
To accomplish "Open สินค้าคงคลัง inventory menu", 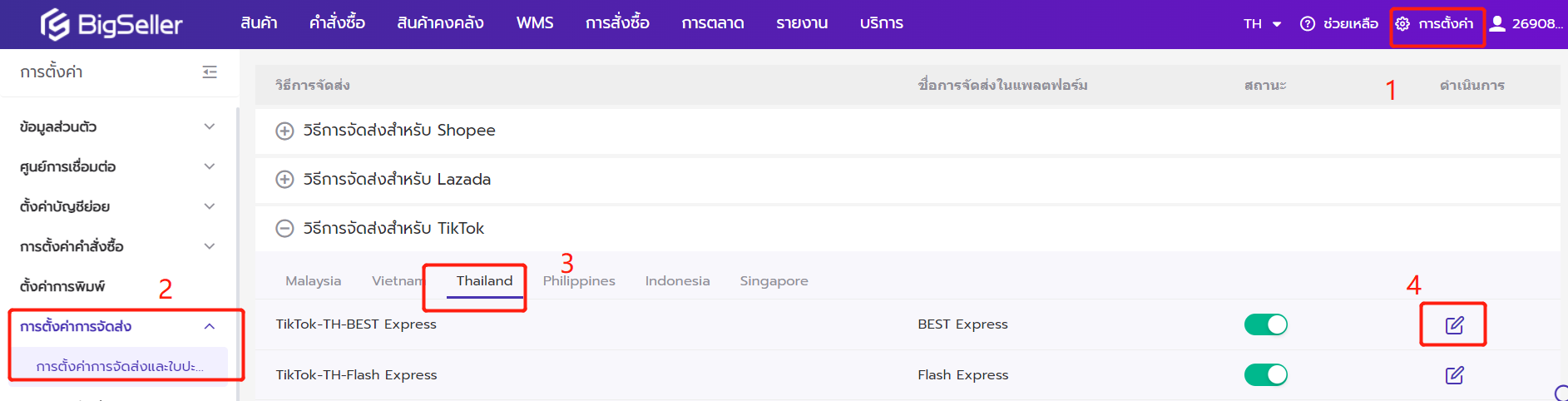I will point(440,23).
